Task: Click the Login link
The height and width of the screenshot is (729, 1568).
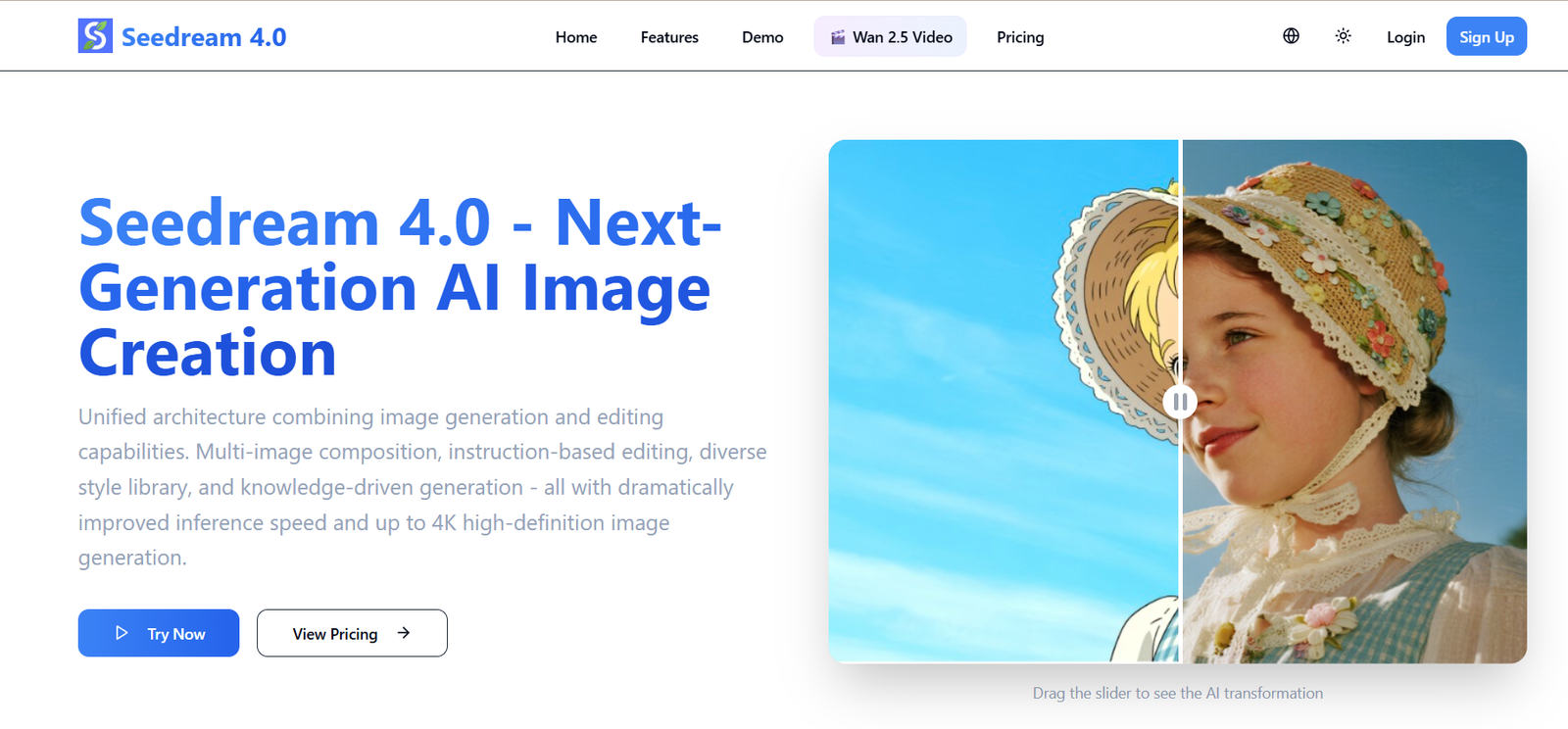Action: coord(1404,37)
